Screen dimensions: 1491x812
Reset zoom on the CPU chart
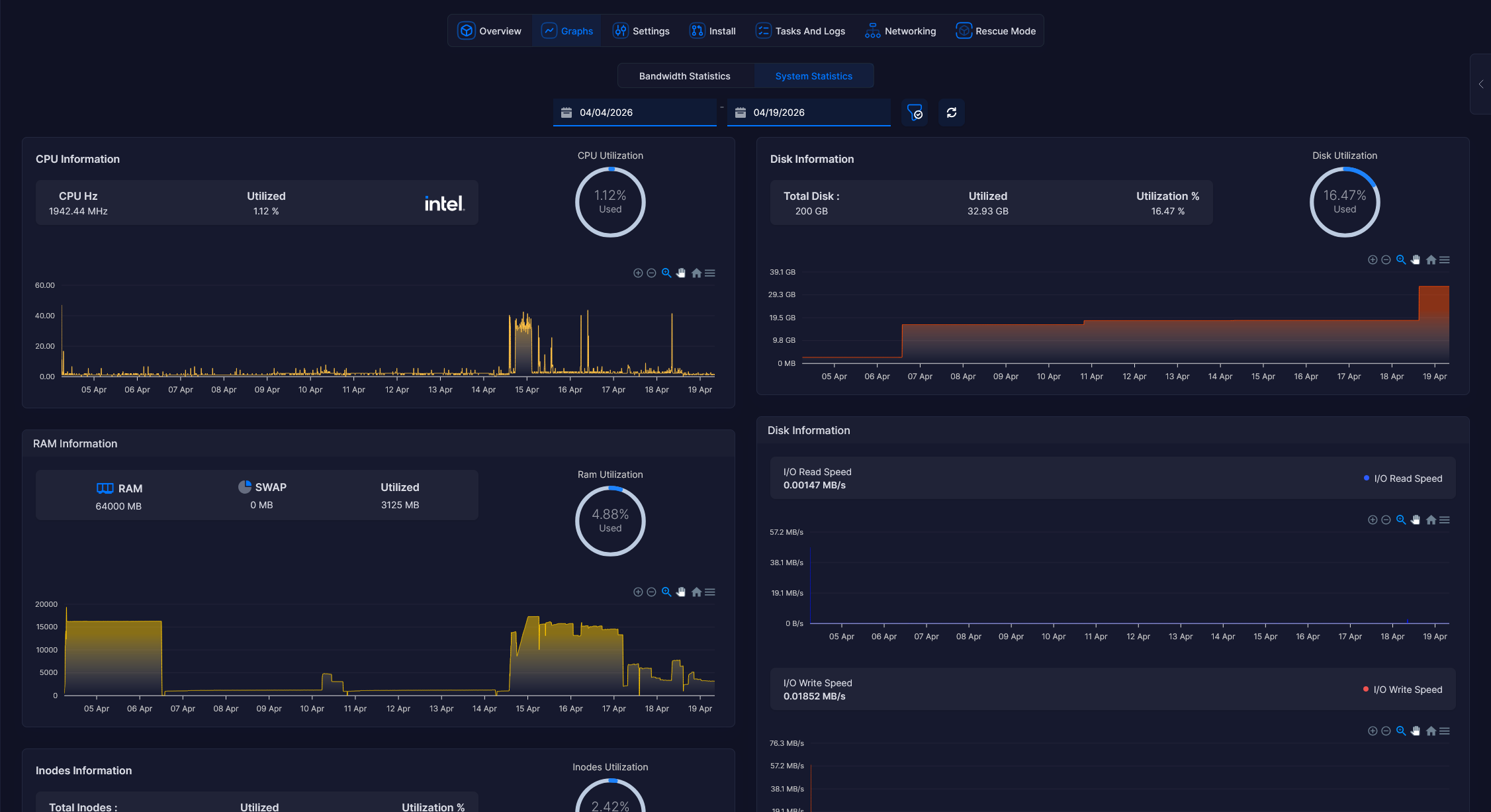[696, 273]
